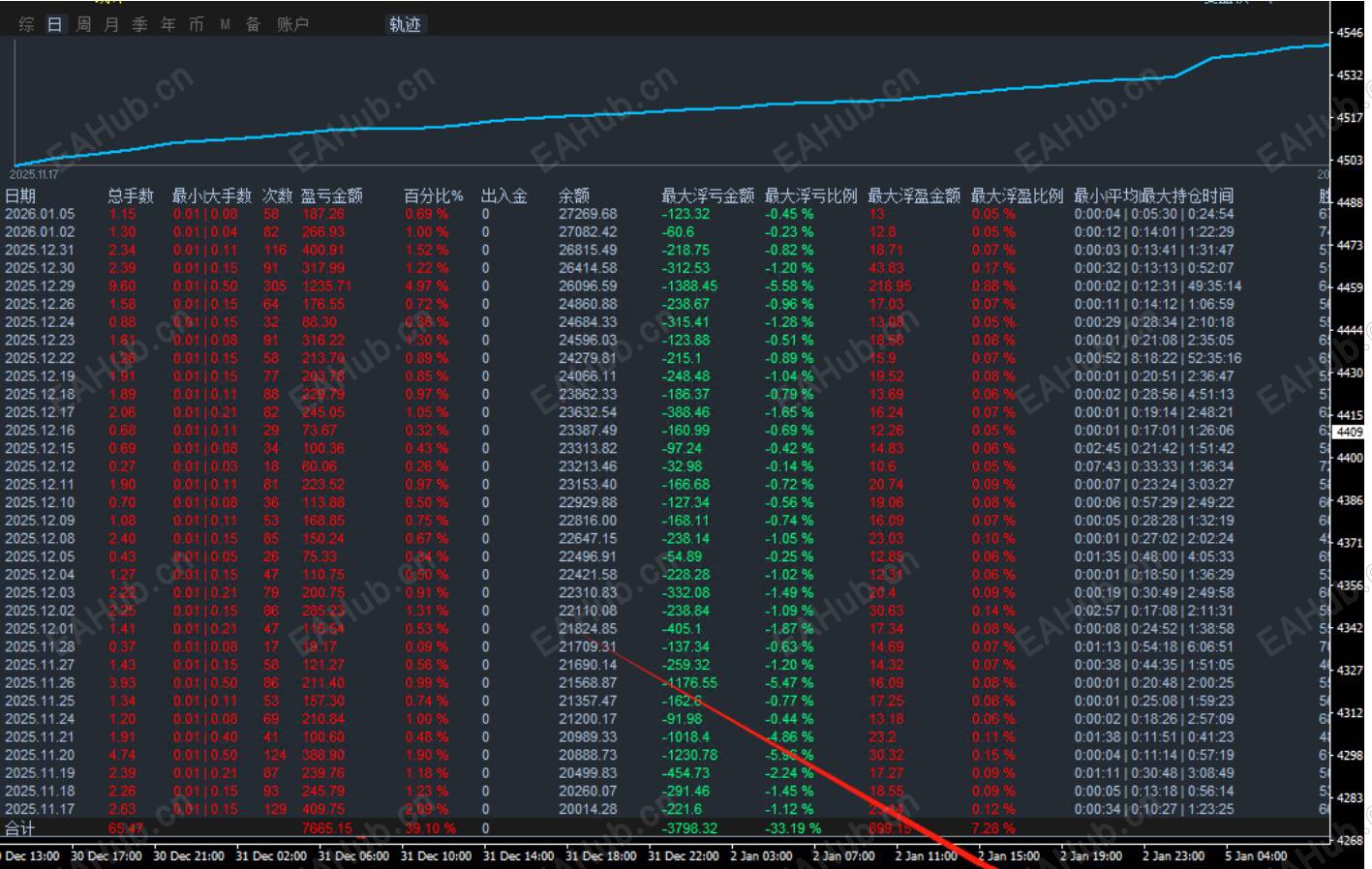This screenshot has width=1372, height=869.
Task: Click the 余额 column header
Action: 574,195
